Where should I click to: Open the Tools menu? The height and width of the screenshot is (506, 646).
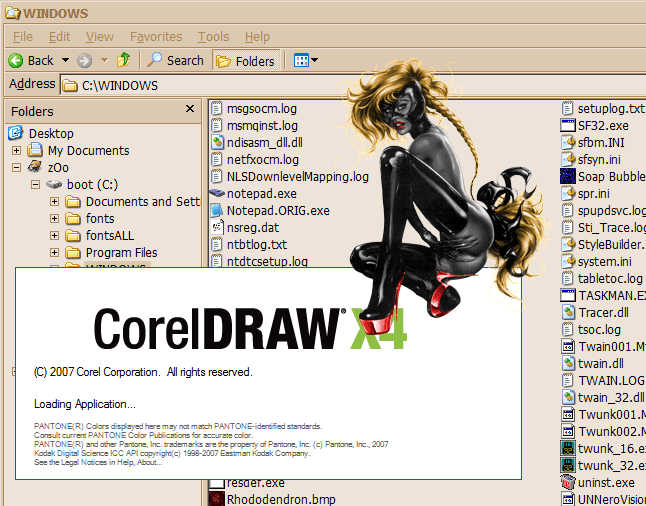pyautogui.click(x=213, y=37)
